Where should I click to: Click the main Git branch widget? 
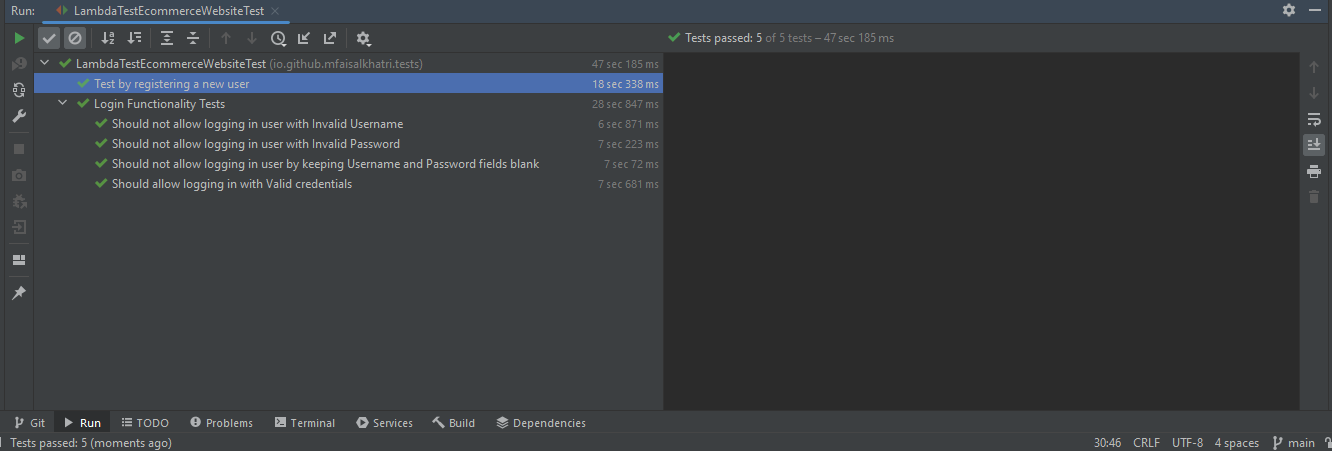pyautogui.click(x=1293, y=443)
